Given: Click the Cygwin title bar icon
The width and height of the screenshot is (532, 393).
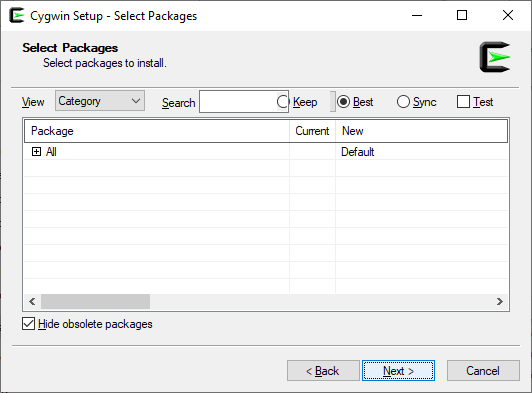Looking at the screenshot, I should pyautogui.click(x=17, y=15).
